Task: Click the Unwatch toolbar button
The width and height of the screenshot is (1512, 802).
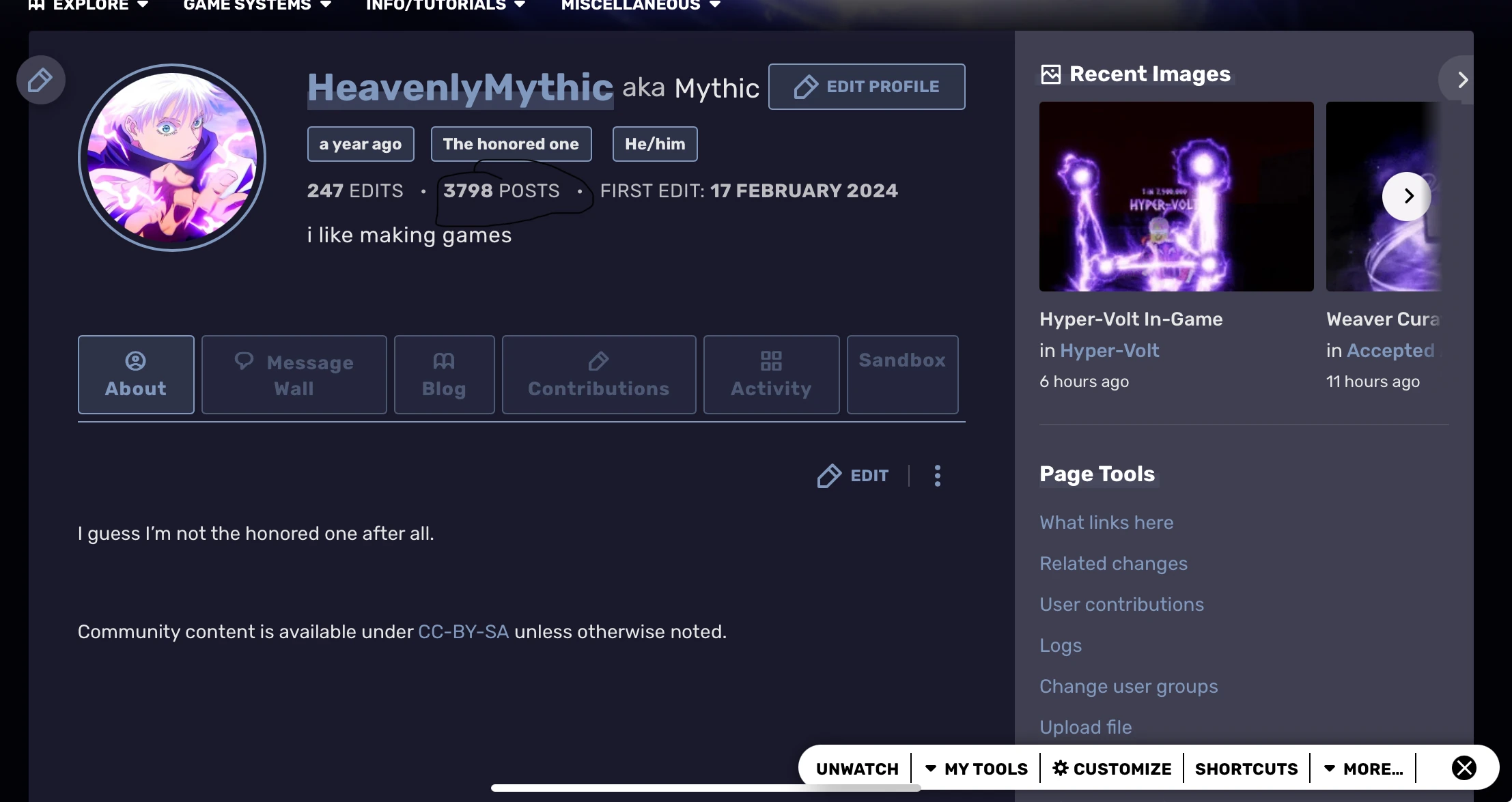Action: click(x=857, y=769)
